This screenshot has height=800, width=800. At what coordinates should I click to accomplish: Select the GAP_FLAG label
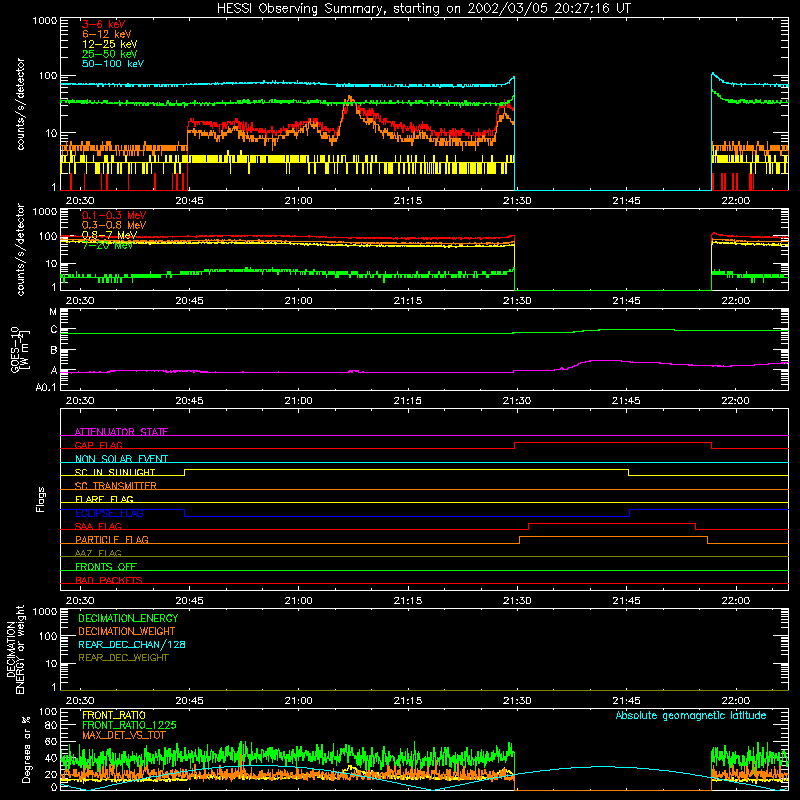point(98,445)
